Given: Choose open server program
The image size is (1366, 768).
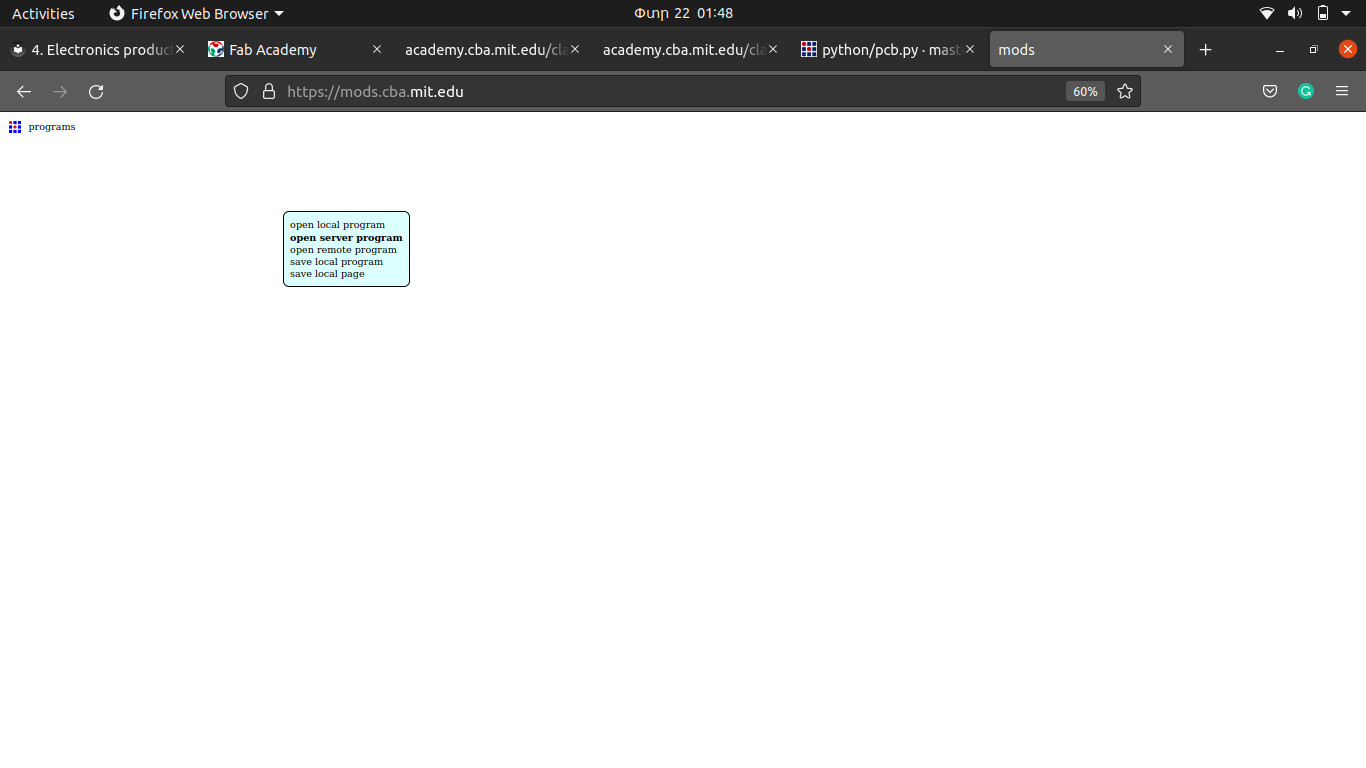Looking at the screenshot, I should 346,237.
